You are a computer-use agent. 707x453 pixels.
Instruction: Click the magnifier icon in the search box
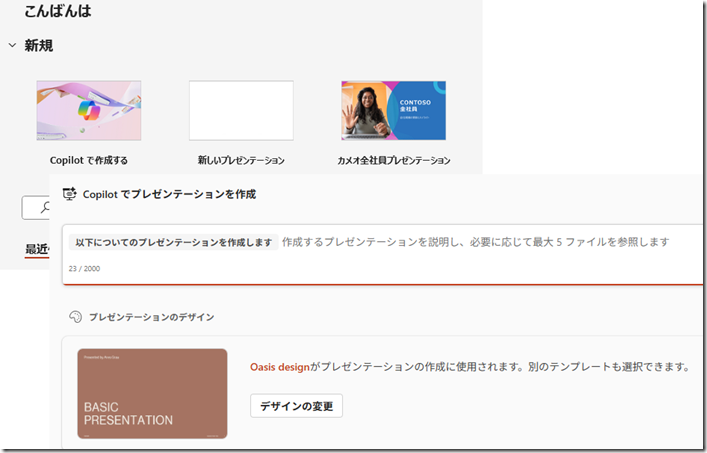tap(43, 208)
